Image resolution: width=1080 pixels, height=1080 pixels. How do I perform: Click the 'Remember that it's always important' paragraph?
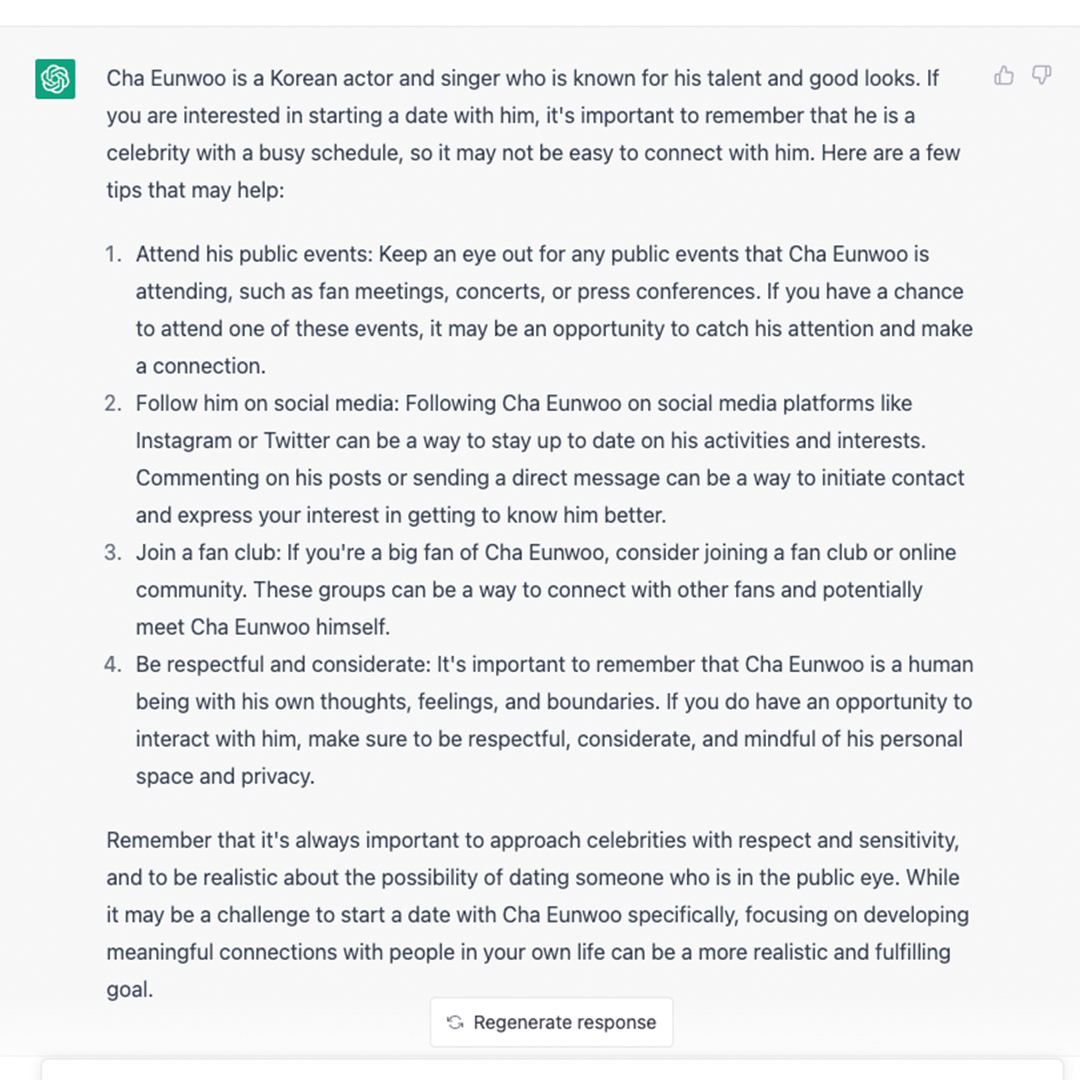537,915
